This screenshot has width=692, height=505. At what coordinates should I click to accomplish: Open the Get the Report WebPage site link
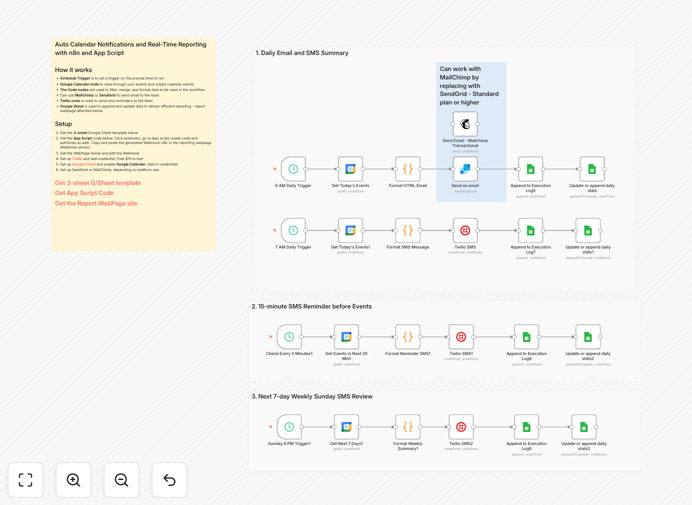pyautogui.click(x=96, y=204)
